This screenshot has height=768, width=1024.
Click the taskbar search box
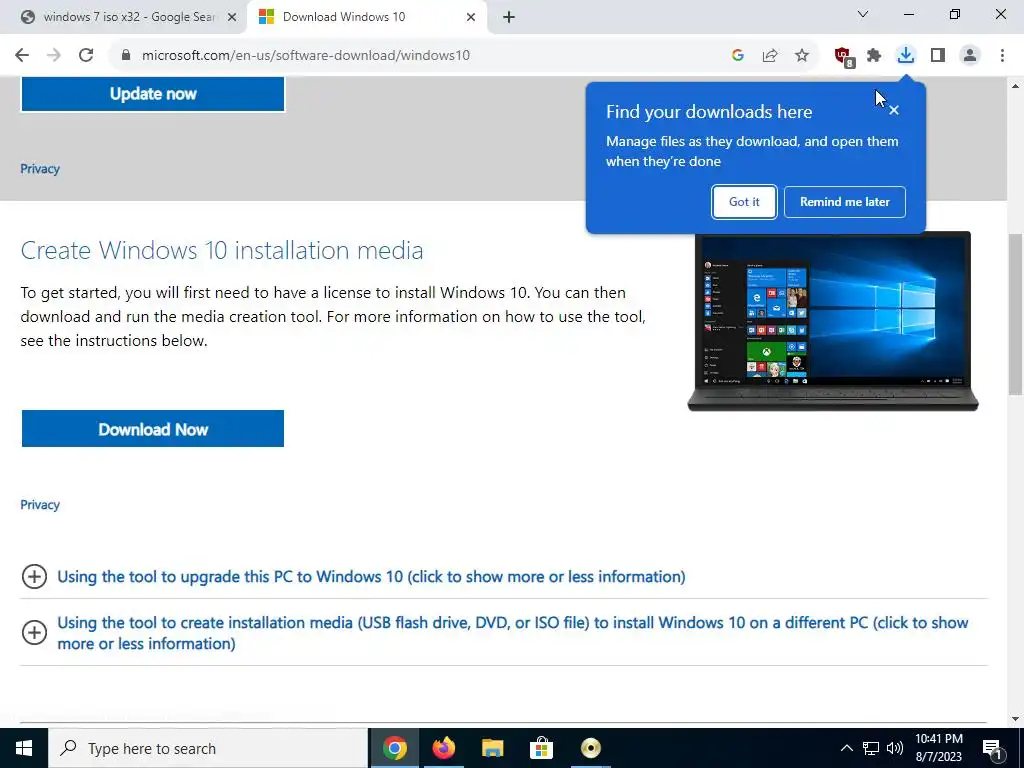pos(208,748)
